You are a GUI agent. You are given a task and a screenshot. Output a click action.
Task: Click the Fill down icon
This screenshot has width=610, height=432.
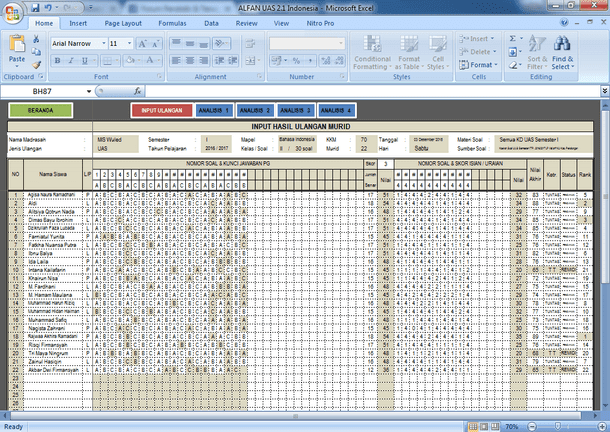pos(513,52)
